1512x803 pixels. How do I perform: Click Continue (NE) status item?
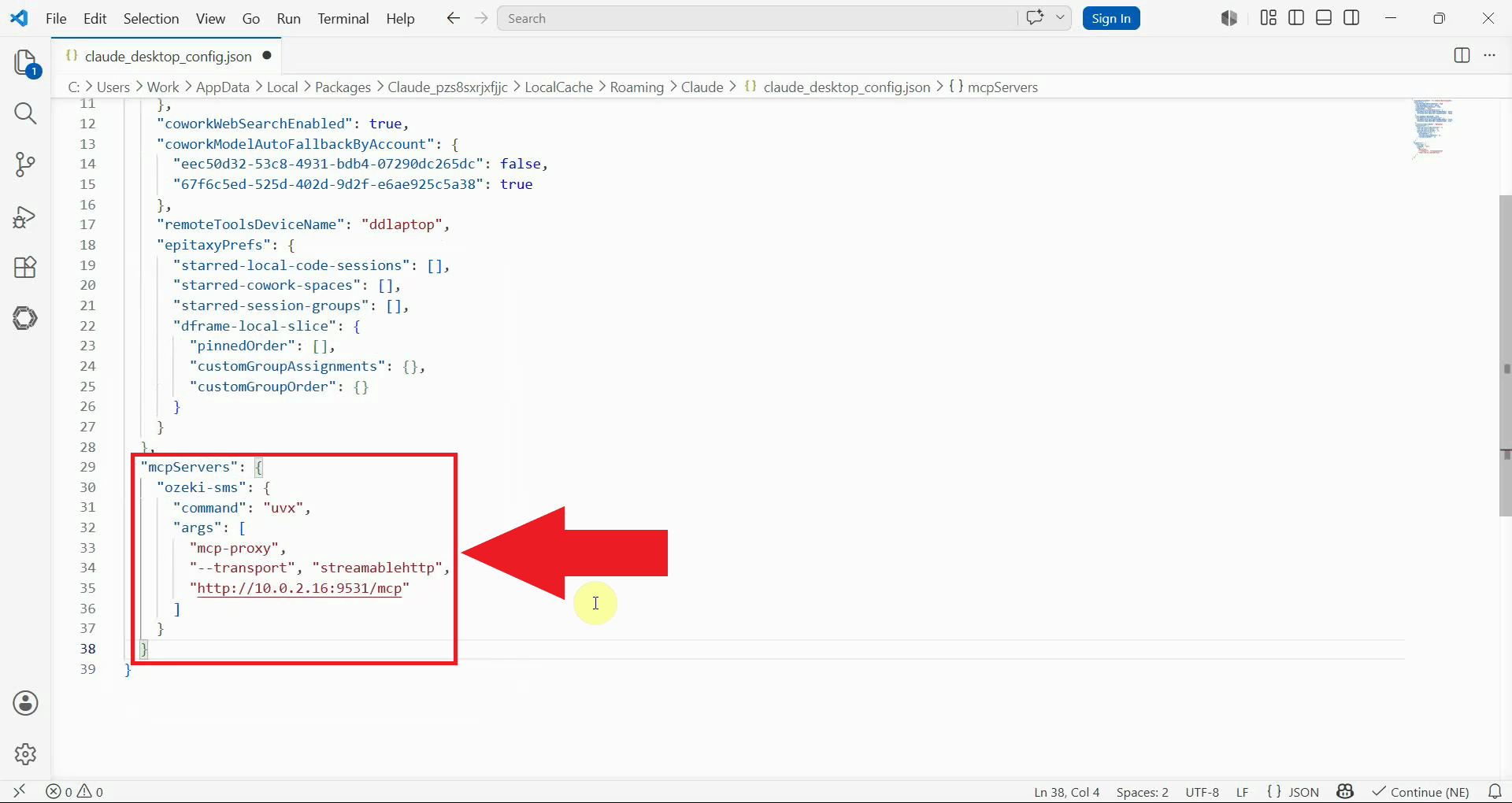[x=1421, y=792]
